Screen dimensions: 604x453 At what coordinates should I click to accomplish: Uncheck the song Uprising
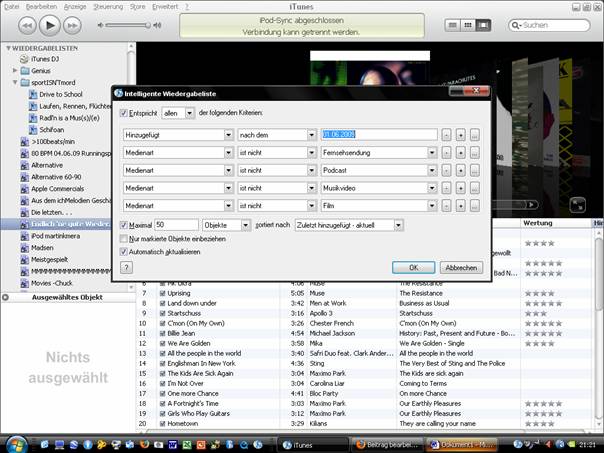click(x=163, y=294)
